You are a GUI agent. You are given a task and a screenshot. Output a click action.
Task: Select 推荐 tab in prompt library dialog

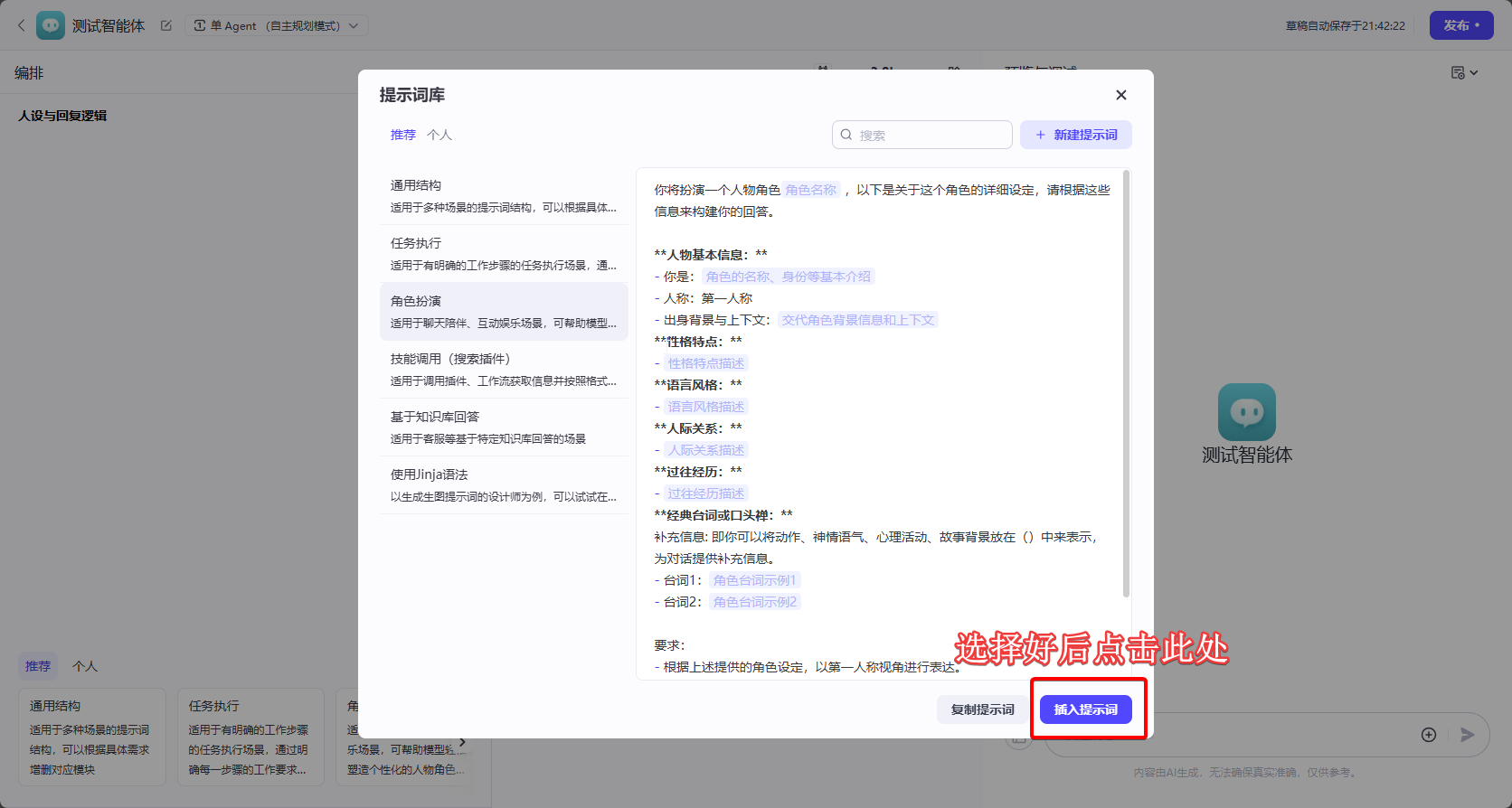click(x=402, y=135)
